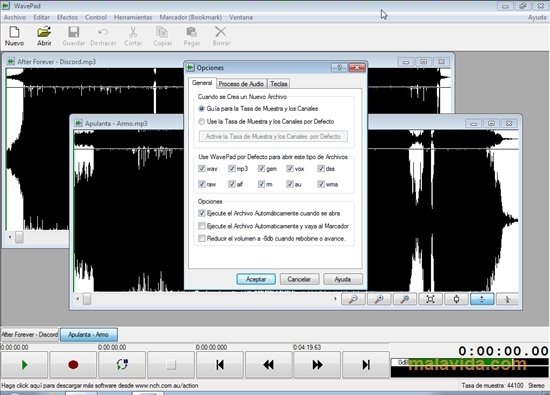
Task: Jump to start with skip-back button
Action: pyautogui.click(x=220, y=365)
